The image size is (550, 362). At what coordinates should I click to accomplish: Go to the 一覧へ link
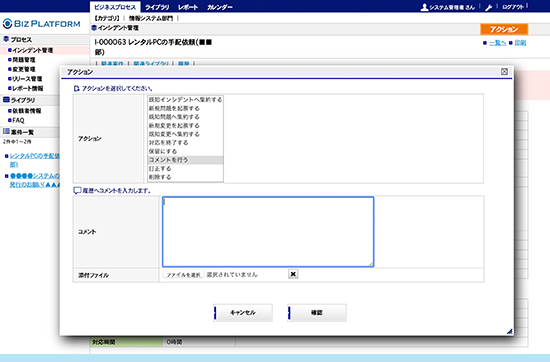click(497, 43)
